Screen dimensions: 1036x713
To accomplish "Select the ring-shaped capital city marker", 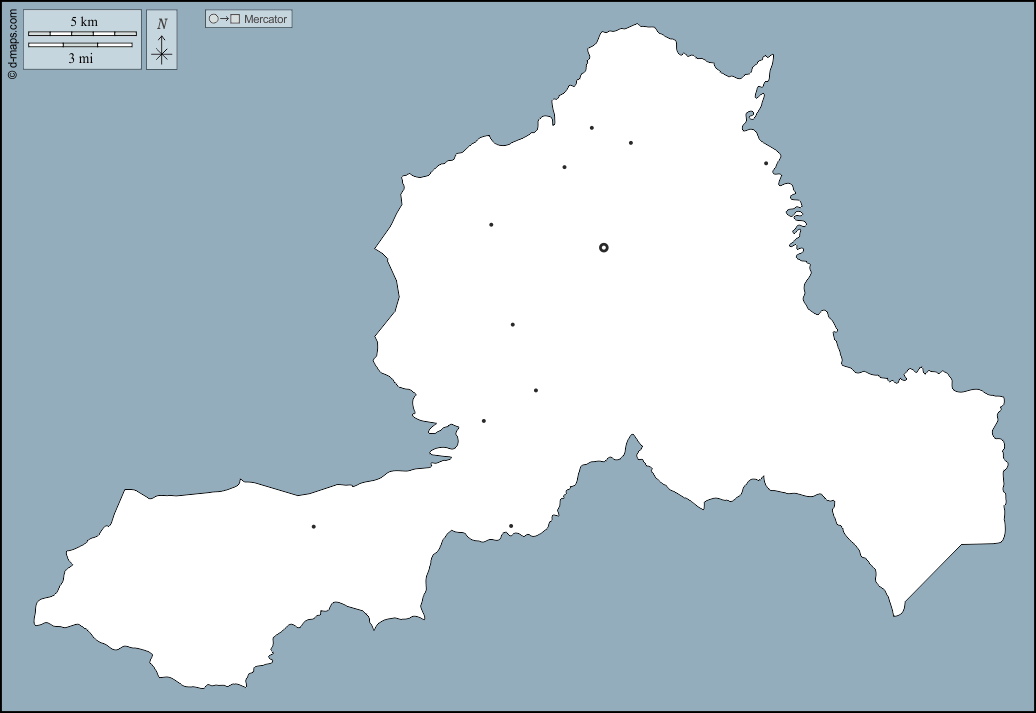I will tap(603, 247).
